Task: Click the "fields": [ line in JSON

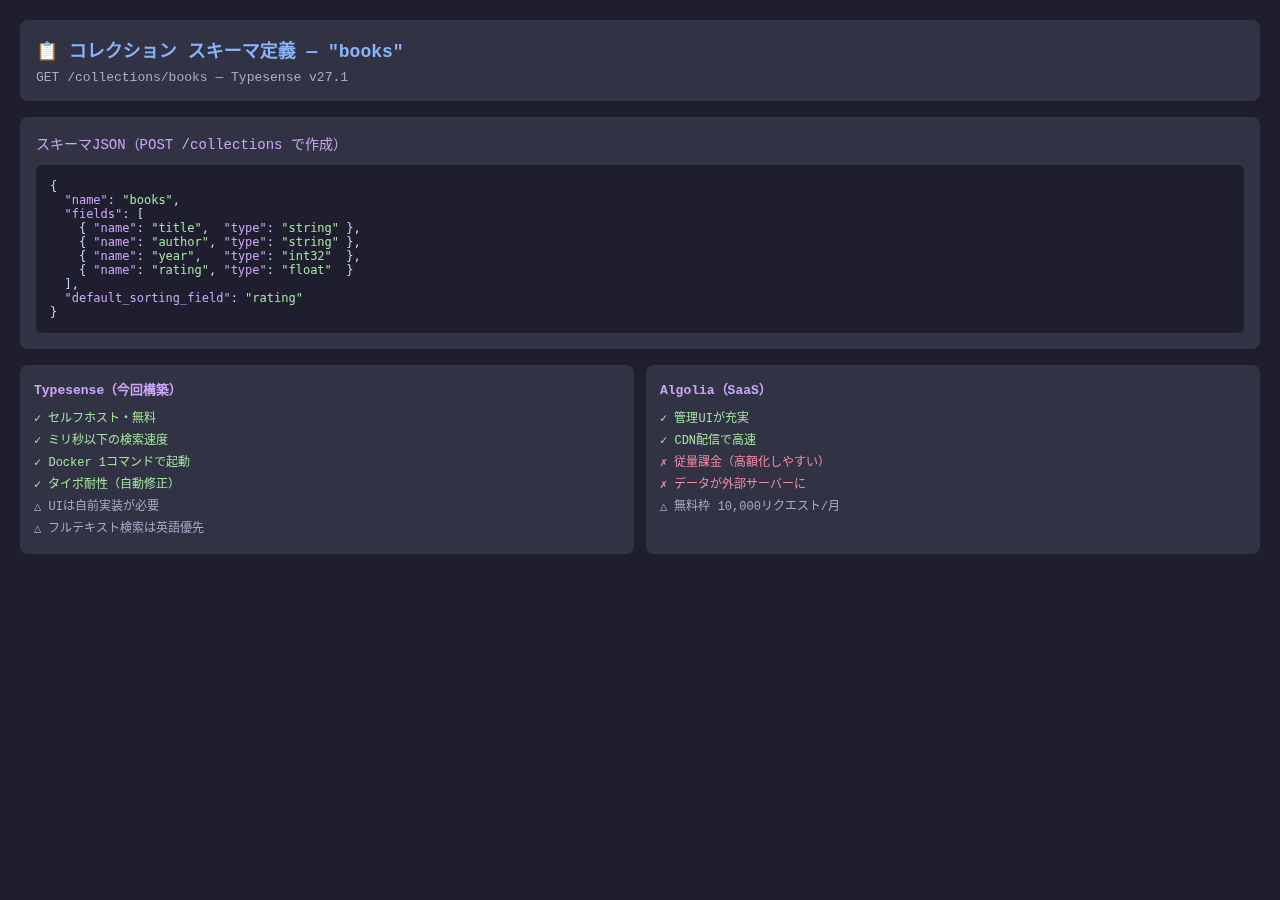Action: [104, 214]
